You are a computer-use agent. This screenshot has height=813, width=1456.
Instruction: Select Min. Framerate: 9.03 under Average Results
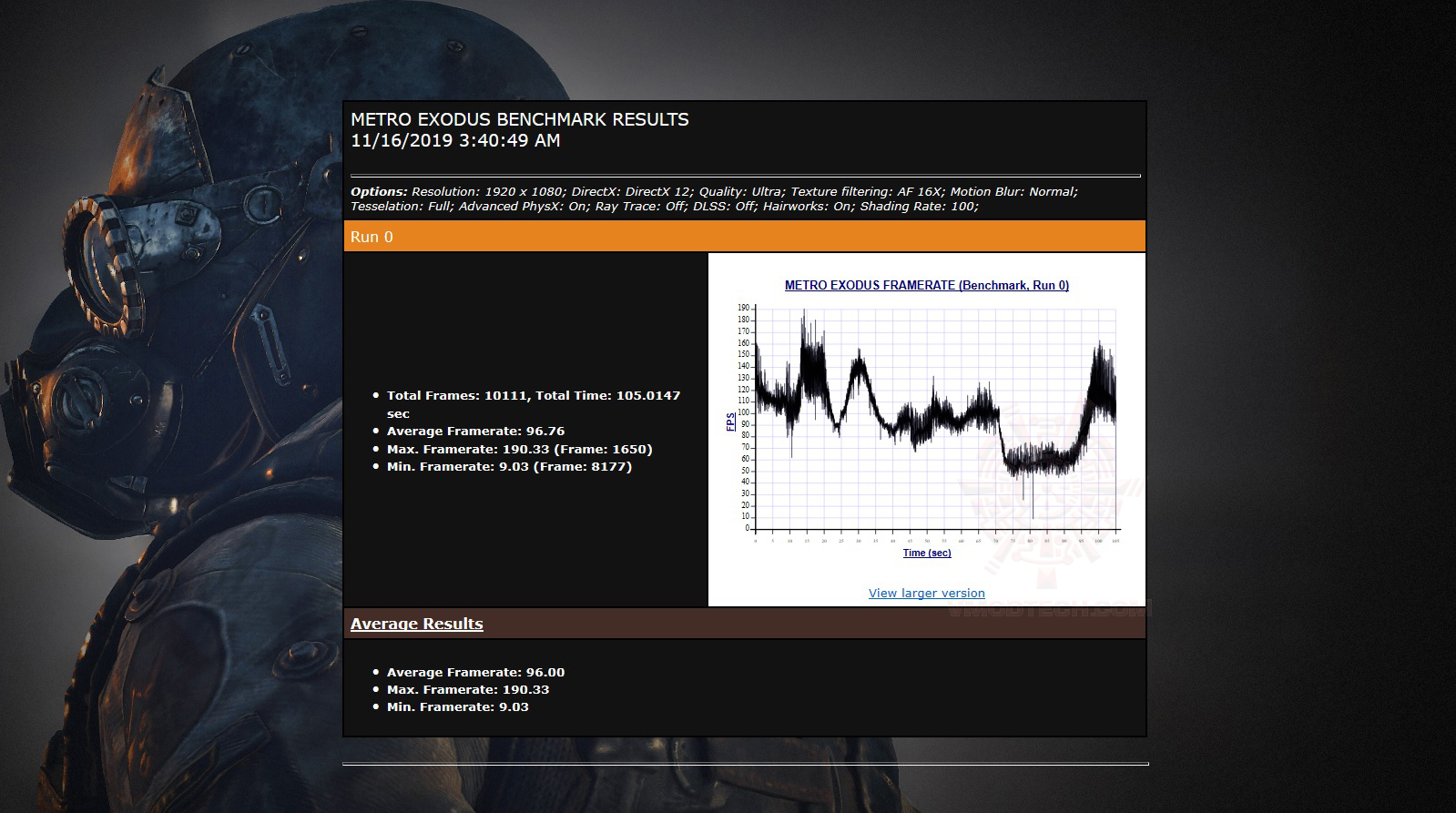458,707
